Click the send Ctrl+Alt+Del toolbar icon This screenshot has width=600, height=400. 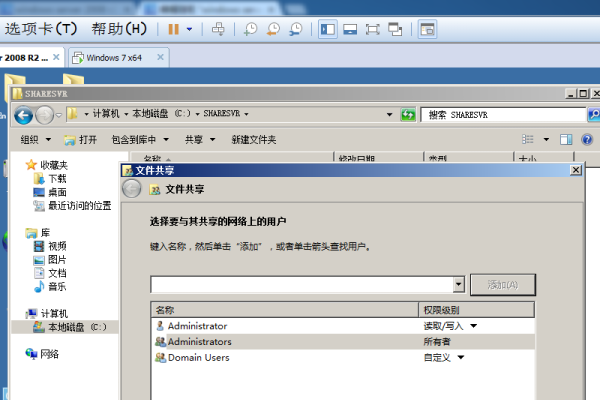coord(218,29)
